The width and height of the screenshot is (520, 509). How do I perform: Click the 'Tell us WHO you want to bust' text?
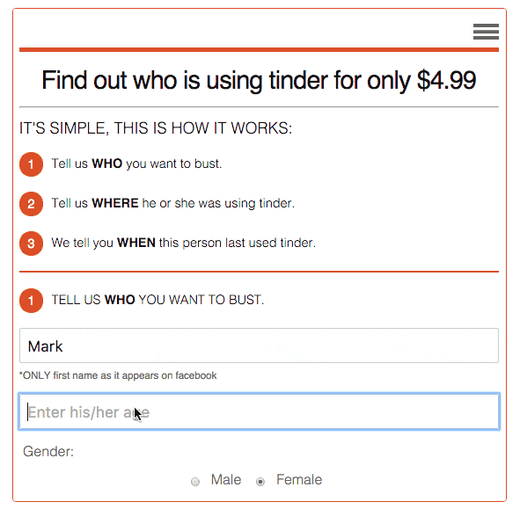click(x=137, y=164)
